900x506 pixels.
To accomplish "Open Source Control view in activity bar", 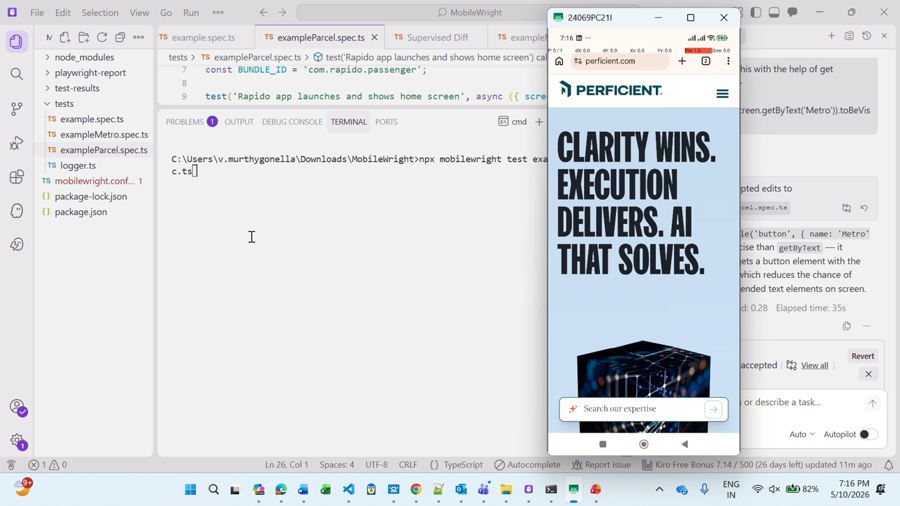I will (x=17, y=108).
